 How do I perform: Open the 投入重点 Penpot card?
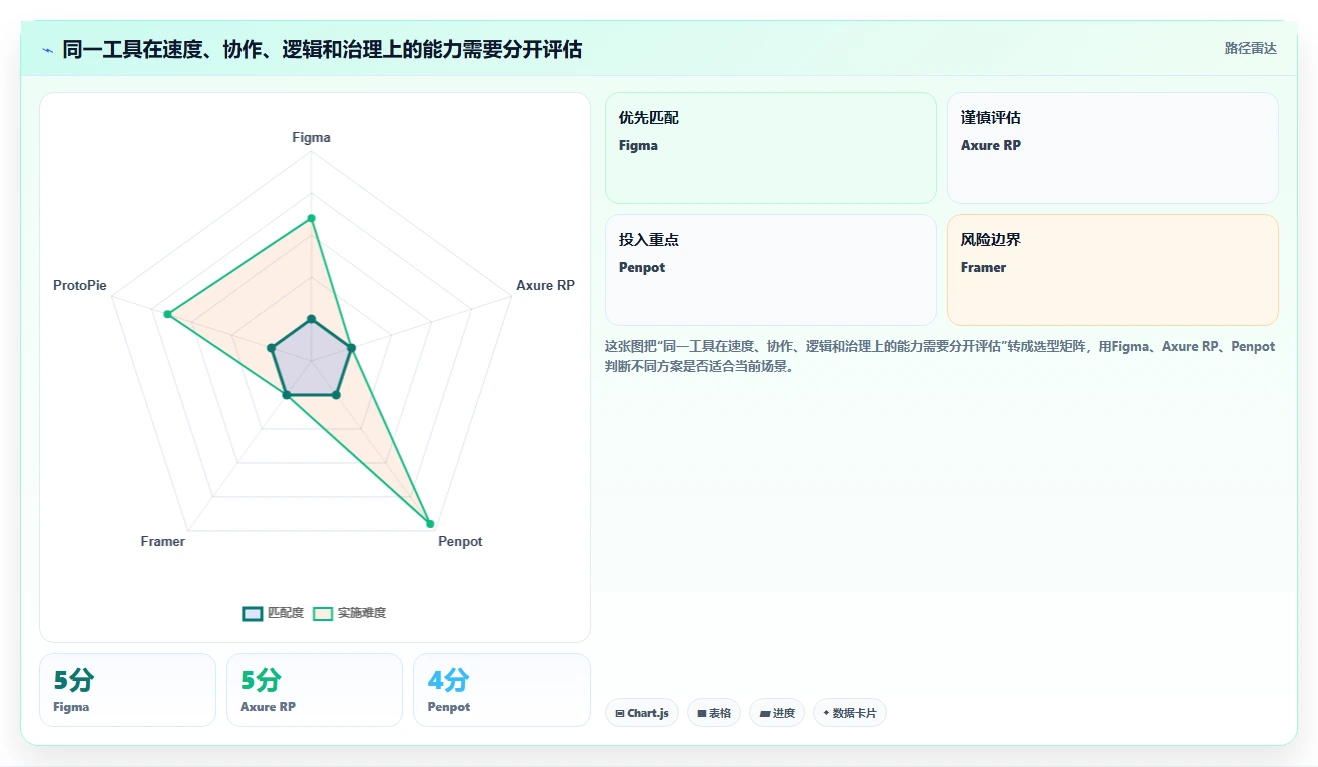click(771, 270)
